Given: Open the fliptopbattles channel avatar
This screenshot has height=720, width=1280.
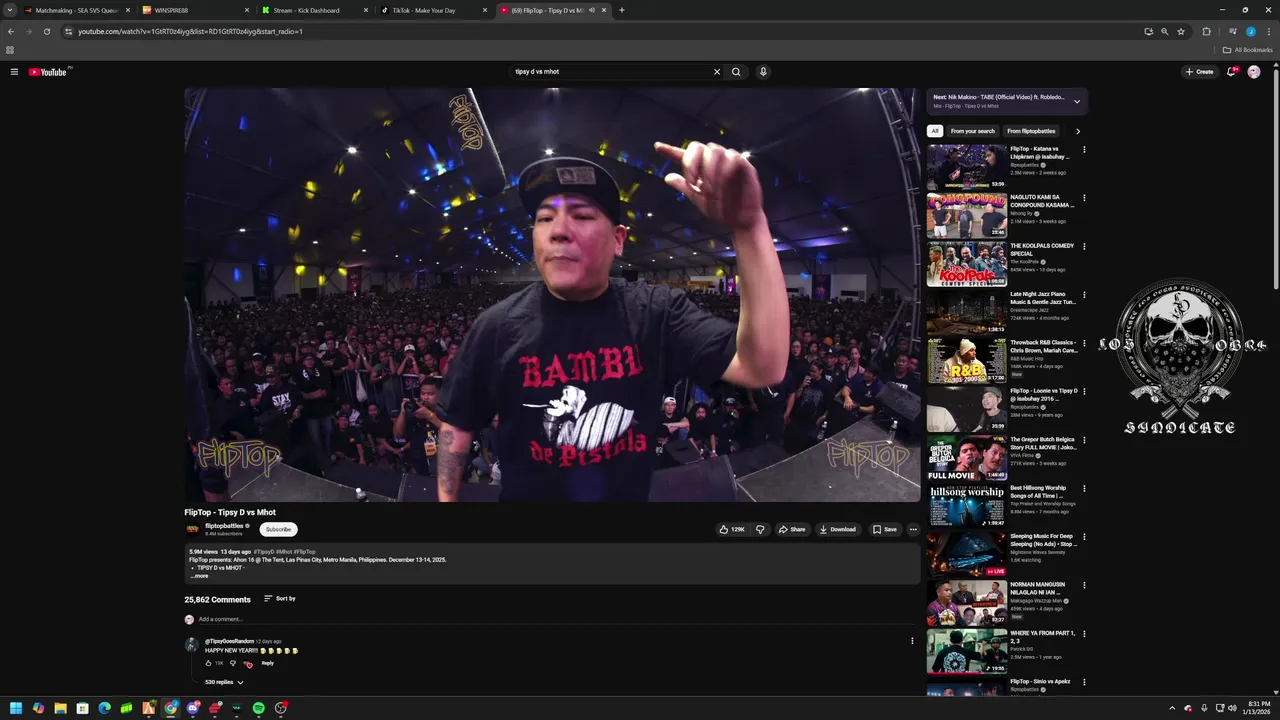Looking at the screenshot, I should click(x=192, y=529).
